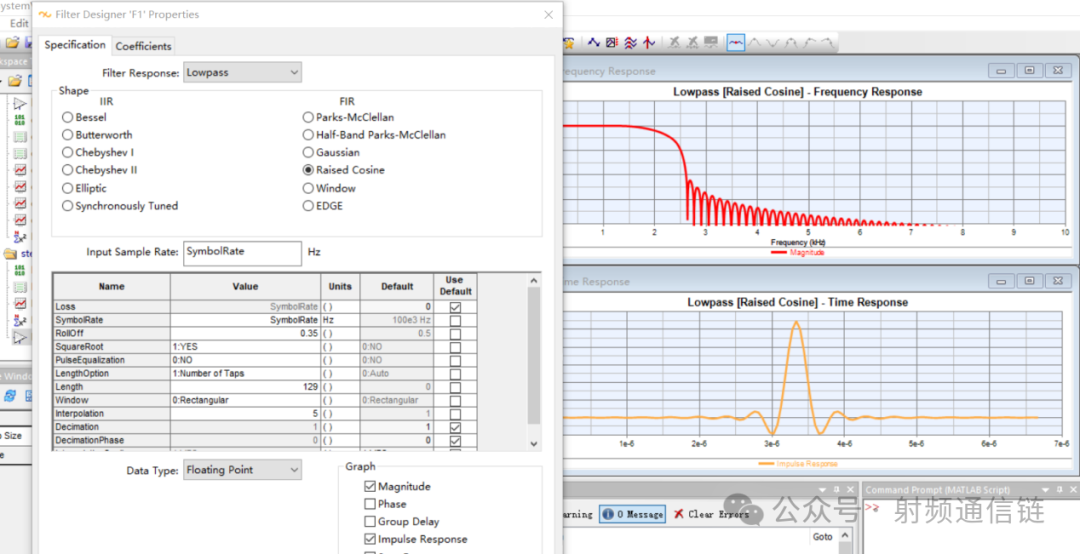Choose the Window FIR shape
This screenshot has width=1080, height=554.
click(308, 188)
